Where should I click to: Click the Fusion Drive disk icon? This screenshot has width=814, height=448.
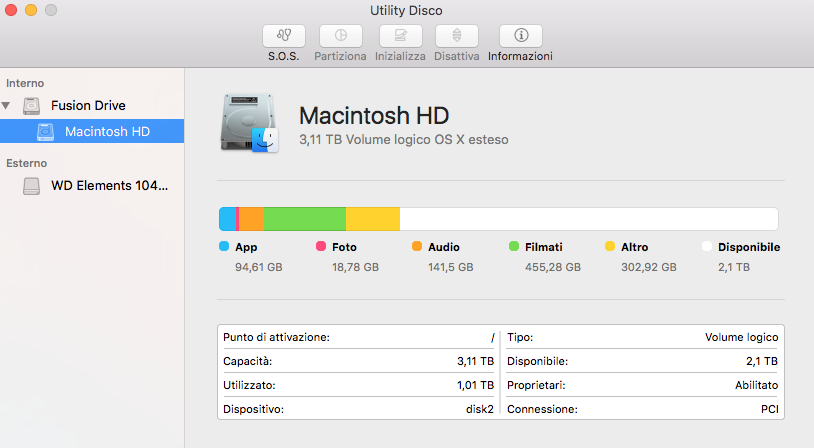(31, 106)
